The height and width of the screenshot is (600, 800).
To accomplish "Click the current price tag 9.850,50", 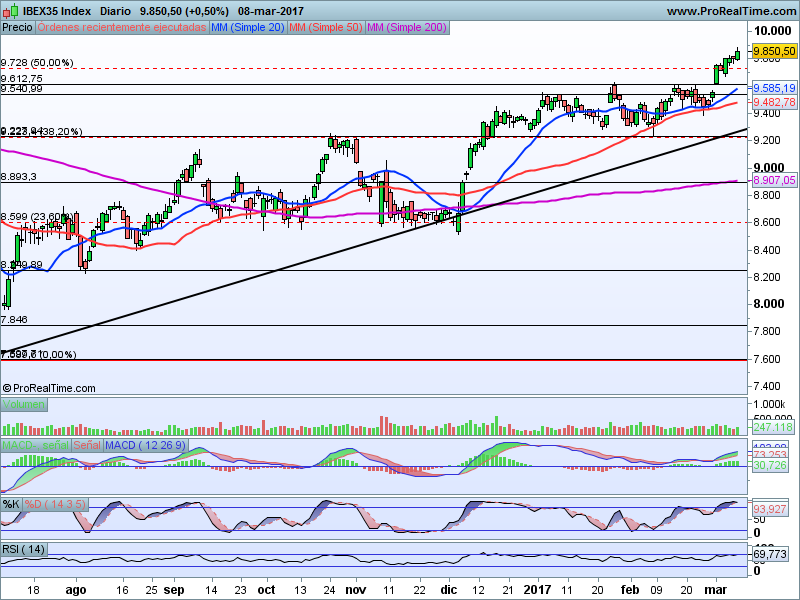I will click(x=774, y=51).
